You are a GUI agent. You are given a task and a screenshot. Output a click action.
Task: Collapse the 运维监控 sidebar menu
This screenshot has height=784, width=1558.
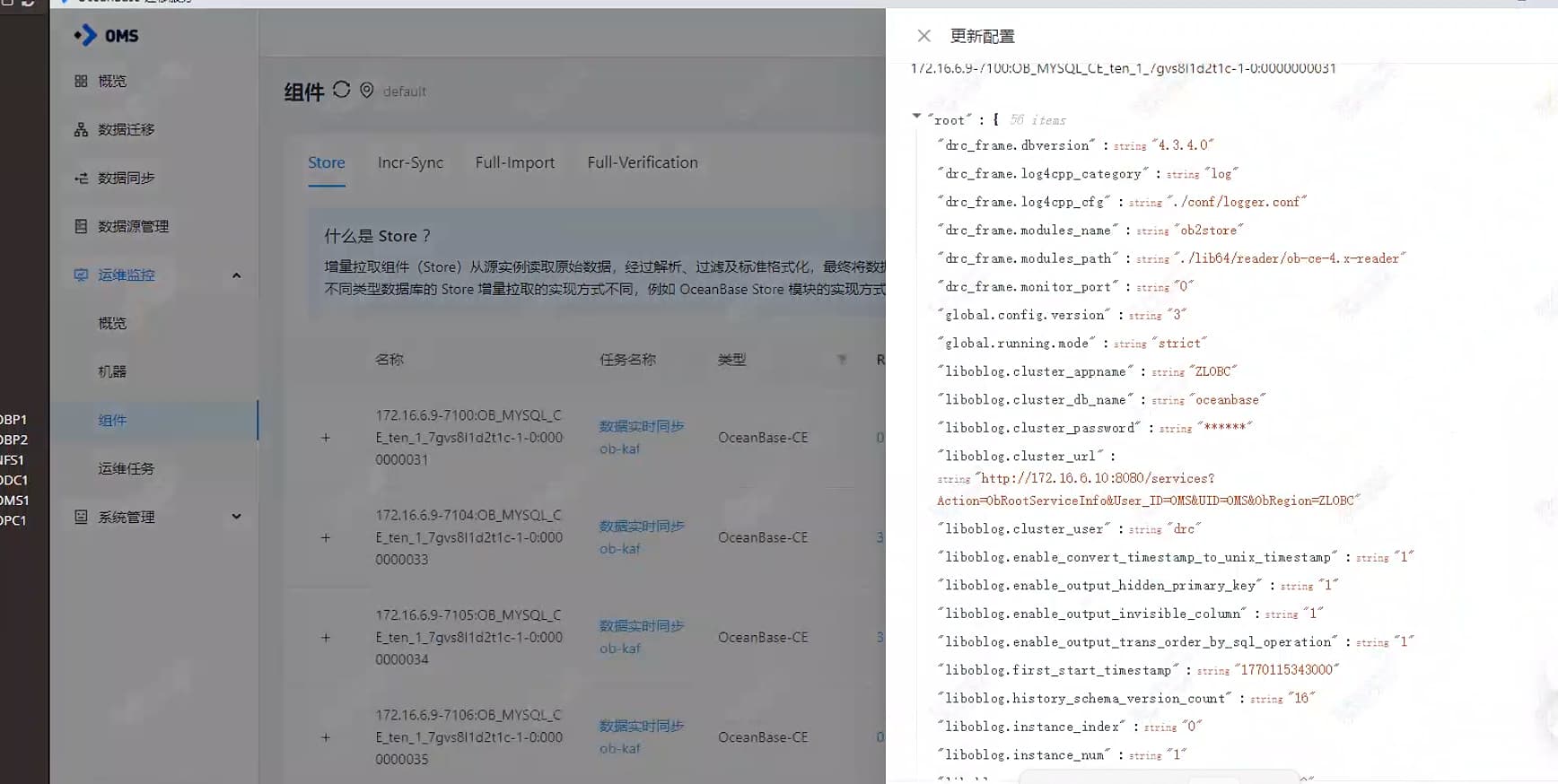tap(236, 275)
